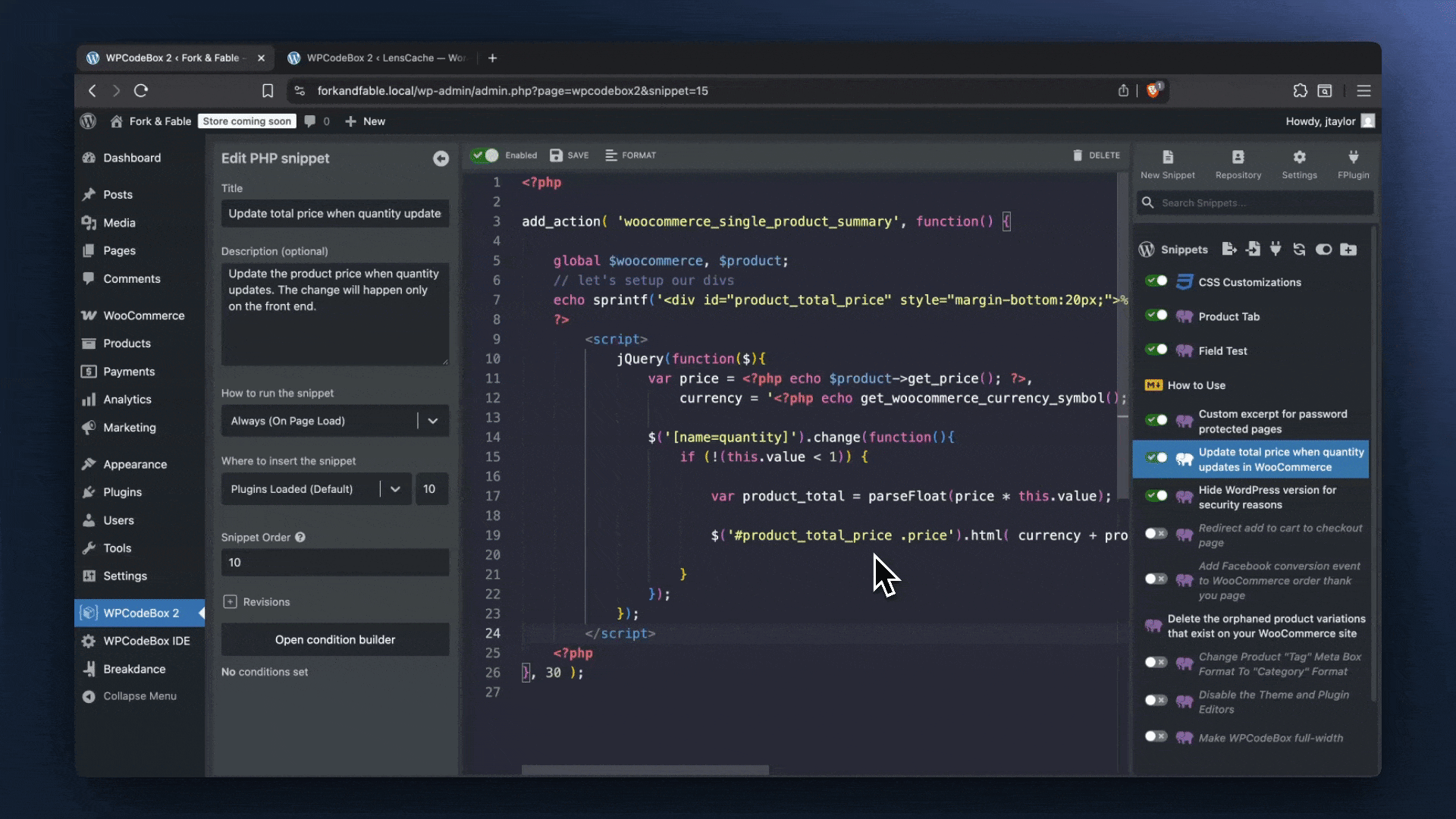This screenshot has height=819, width=1456.
Task: Click the snippet Title input field
Action: point(335,214)
